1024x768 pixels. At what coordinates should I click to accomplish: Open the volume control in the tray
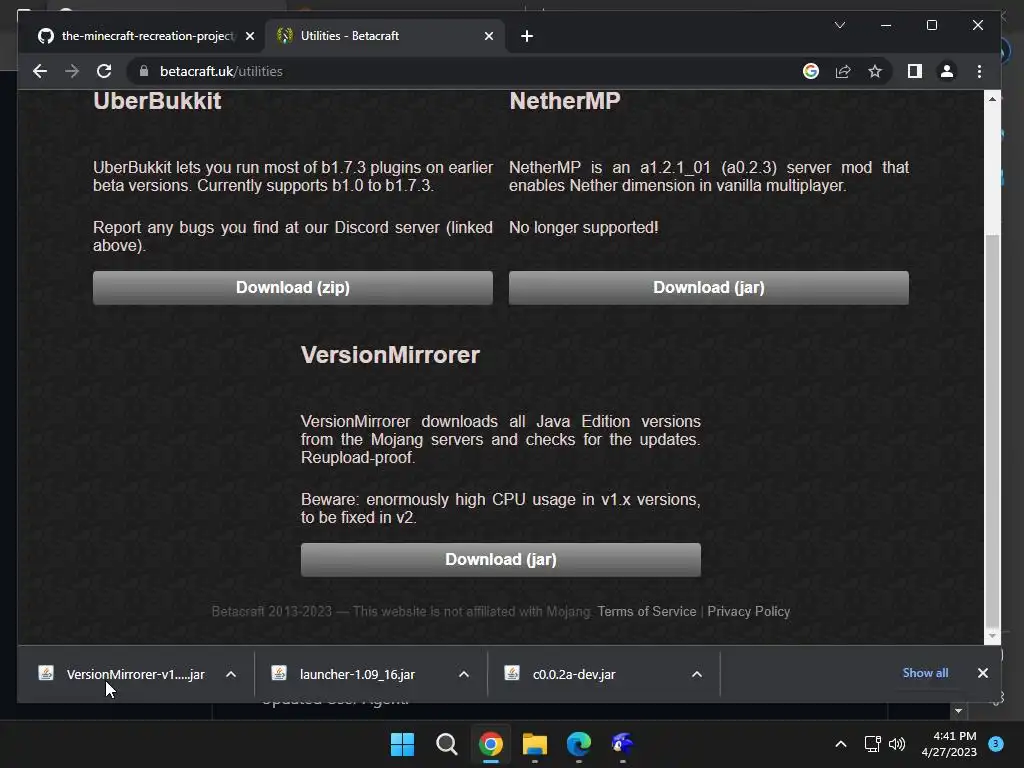click(x=897, y=744)
